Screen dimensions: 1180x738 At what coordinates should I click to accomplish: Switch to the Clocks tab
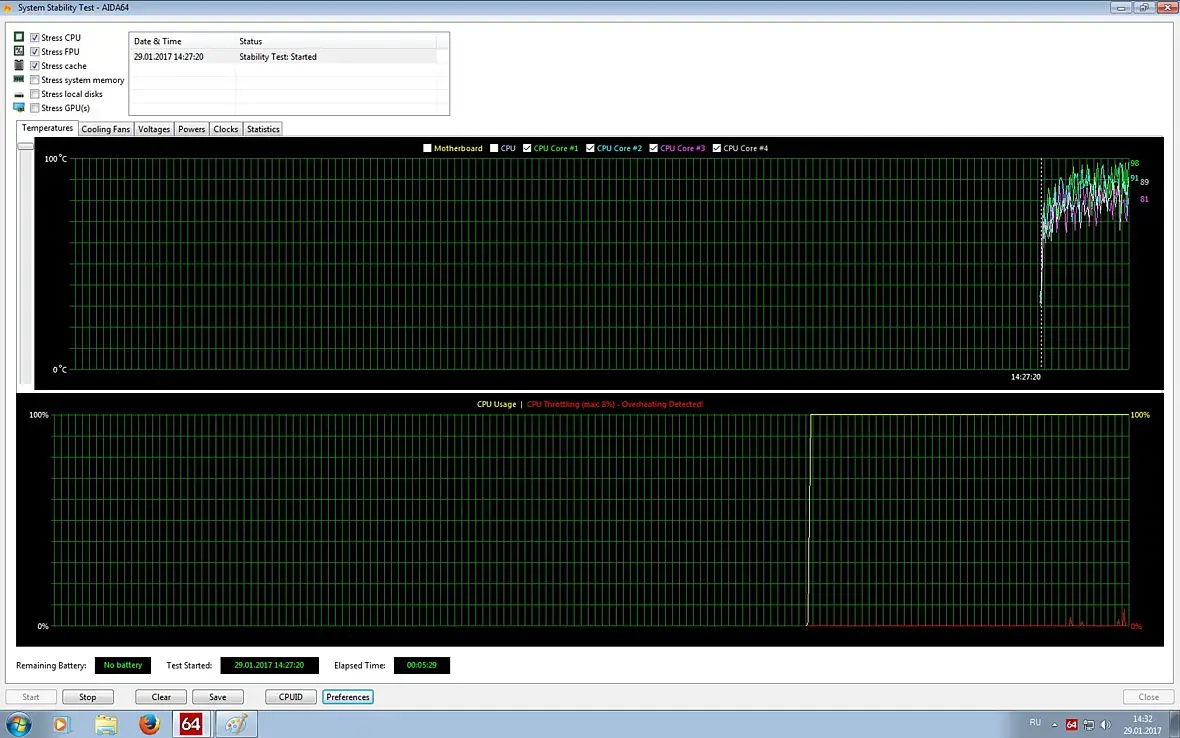tap(226, 129)
